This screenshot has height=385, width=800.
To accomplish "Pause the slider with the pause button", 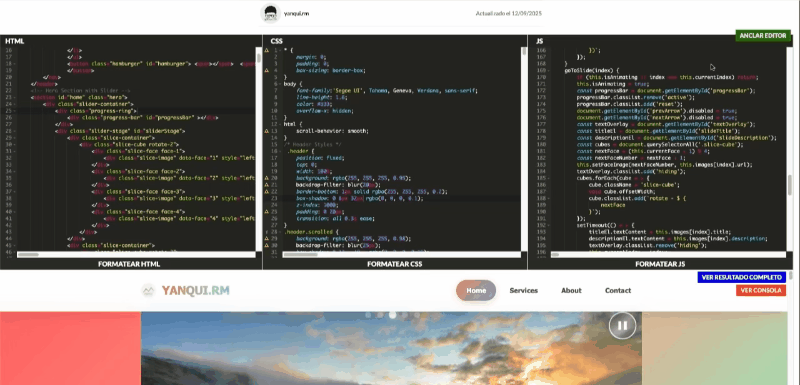I will (x=622, y=325).
